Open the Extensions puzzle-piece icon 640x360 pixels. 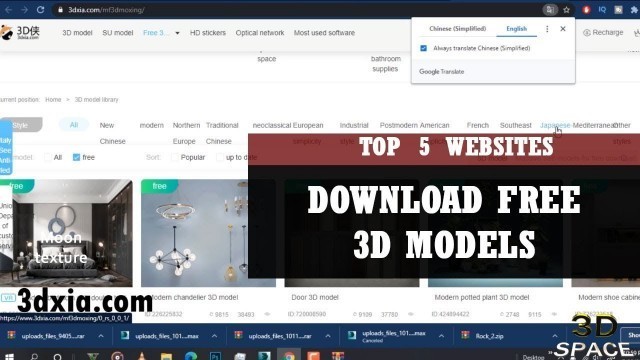tap(634, 10)
